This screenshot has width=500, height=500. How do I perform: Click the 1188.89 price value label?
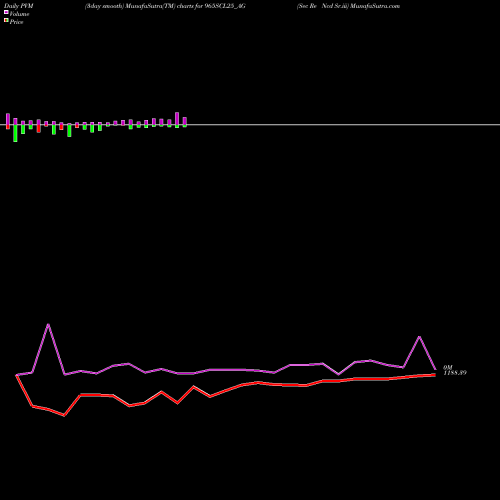[x=455, y=373]
